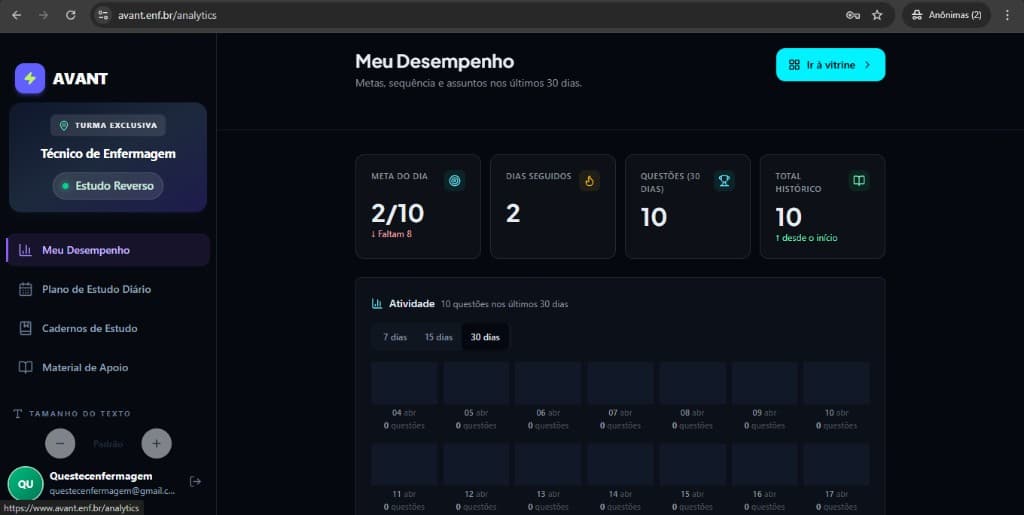The image size is (1024, 515).
Task: Click the logout icon next to Questecenfermagem
Action: tap(195, 482)
